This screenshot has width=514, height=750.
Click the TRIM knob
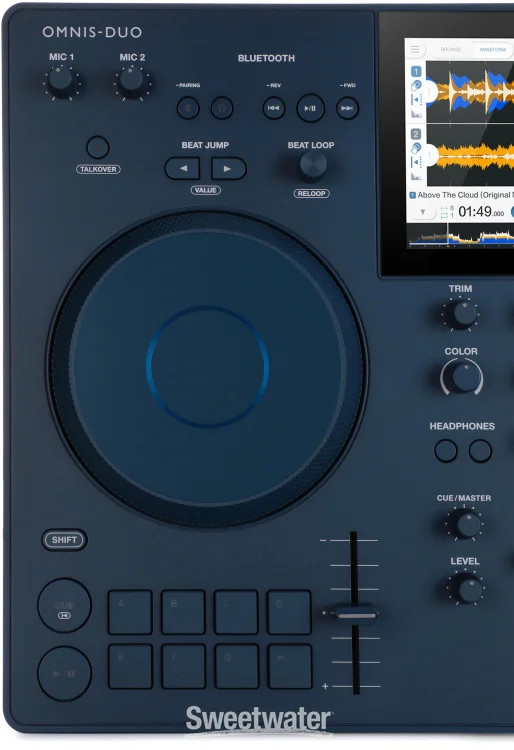tap(464, 314)
